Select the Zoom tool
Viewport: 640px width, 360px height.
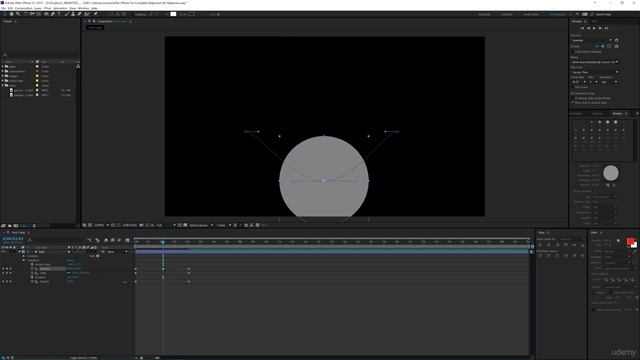tap(18, 14)
